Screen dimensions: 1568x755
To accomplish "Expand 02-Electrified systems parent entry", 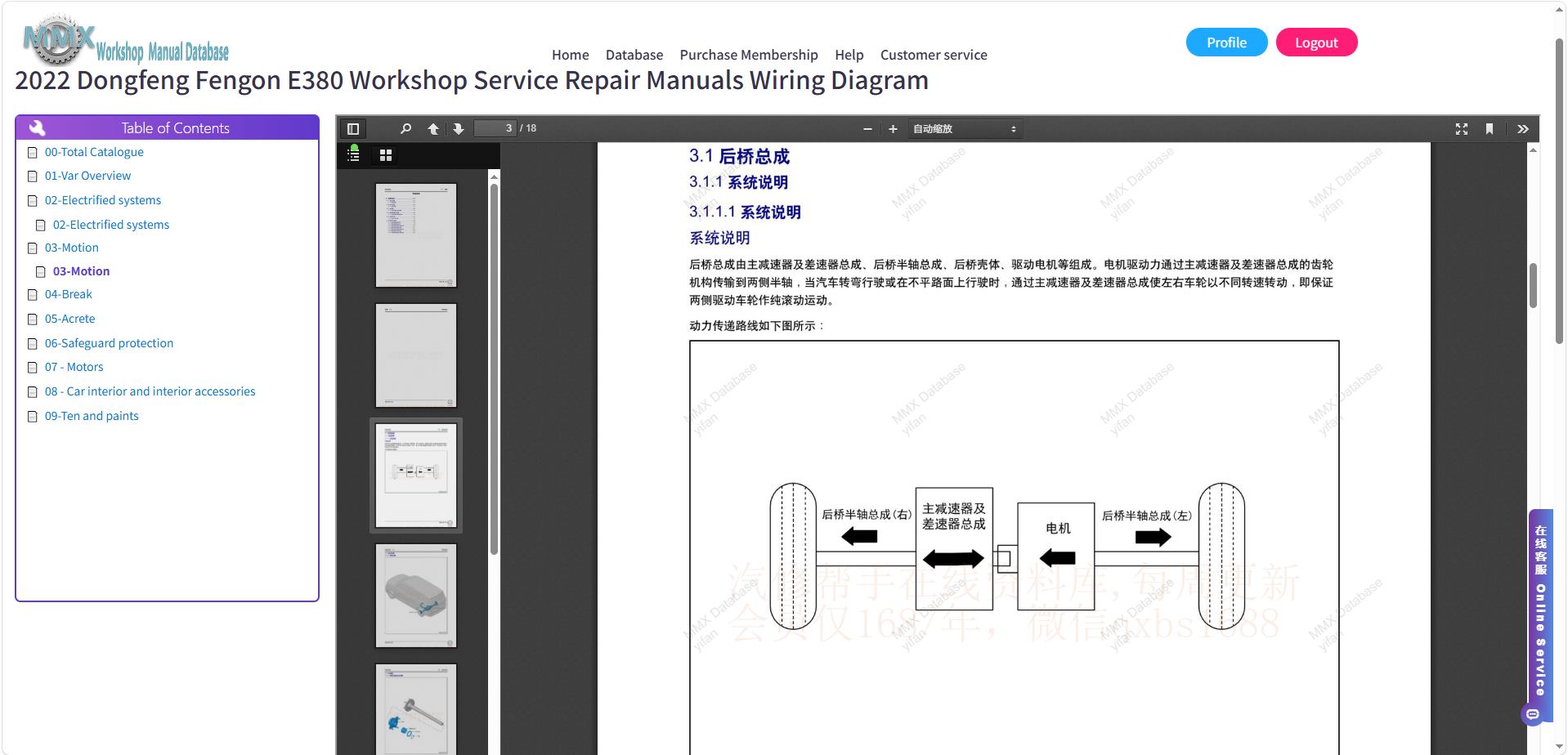I will click(103, 200).
